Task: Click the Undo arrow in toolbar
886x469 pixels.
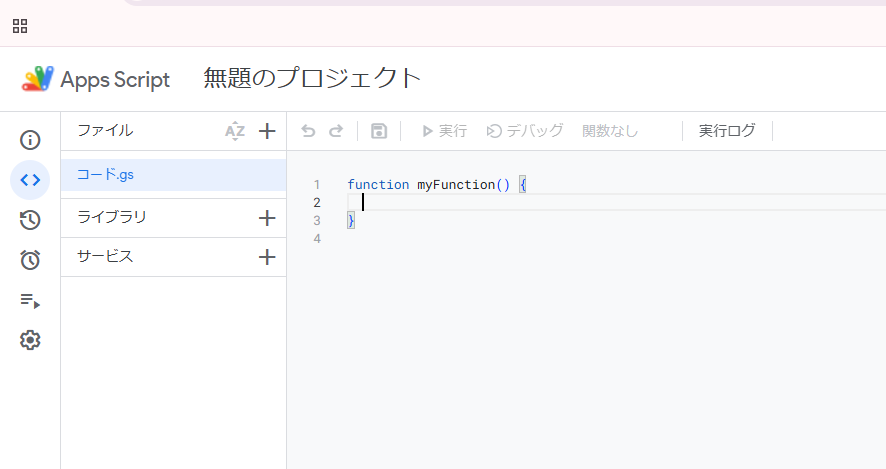Action: (308, 131)
